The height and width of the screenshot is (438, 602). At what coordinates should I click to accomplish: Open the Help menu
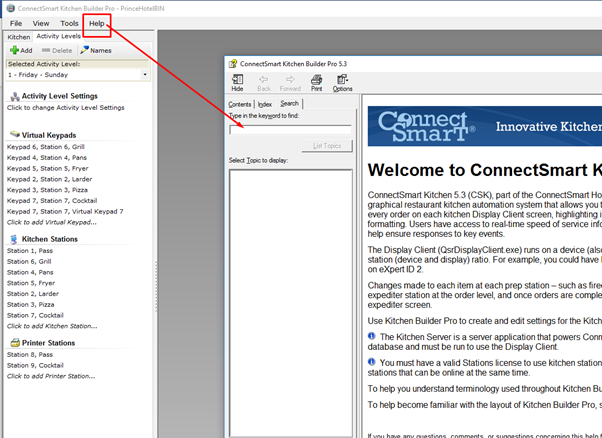[x=96, y=22]
